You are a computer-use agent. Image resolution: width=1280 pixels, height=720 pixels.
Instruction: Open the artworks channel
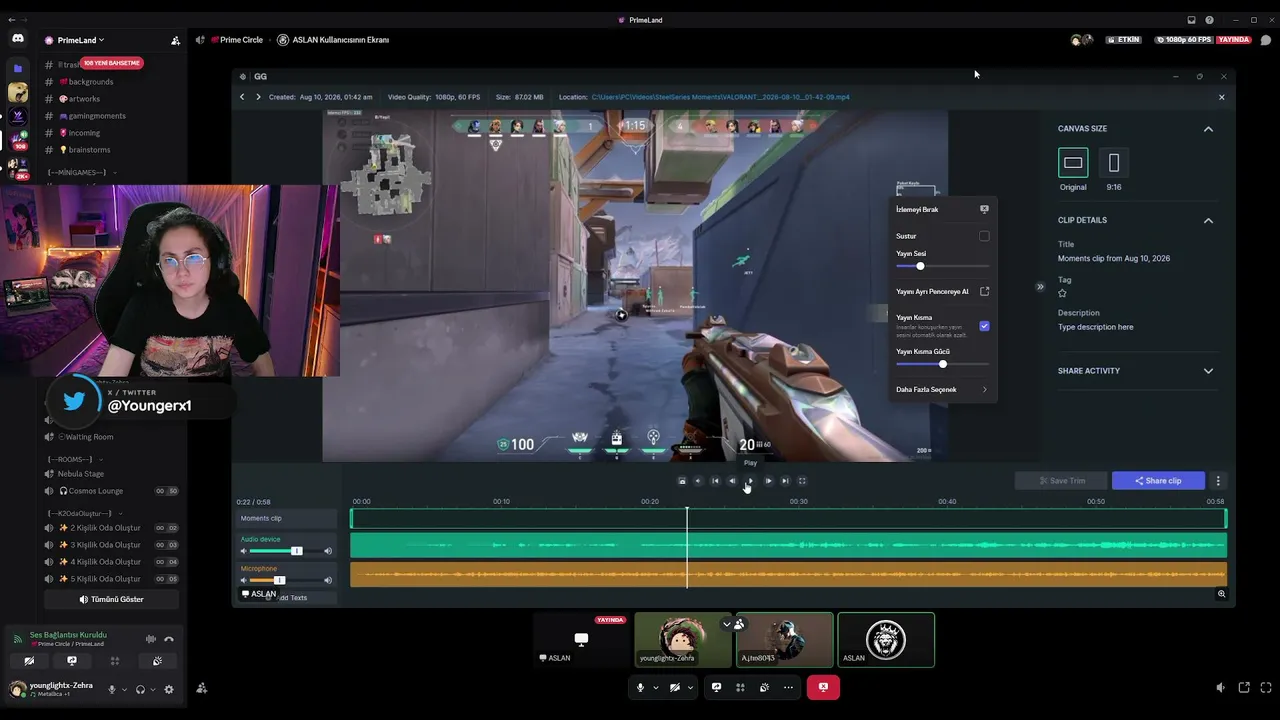pos(84,99)
